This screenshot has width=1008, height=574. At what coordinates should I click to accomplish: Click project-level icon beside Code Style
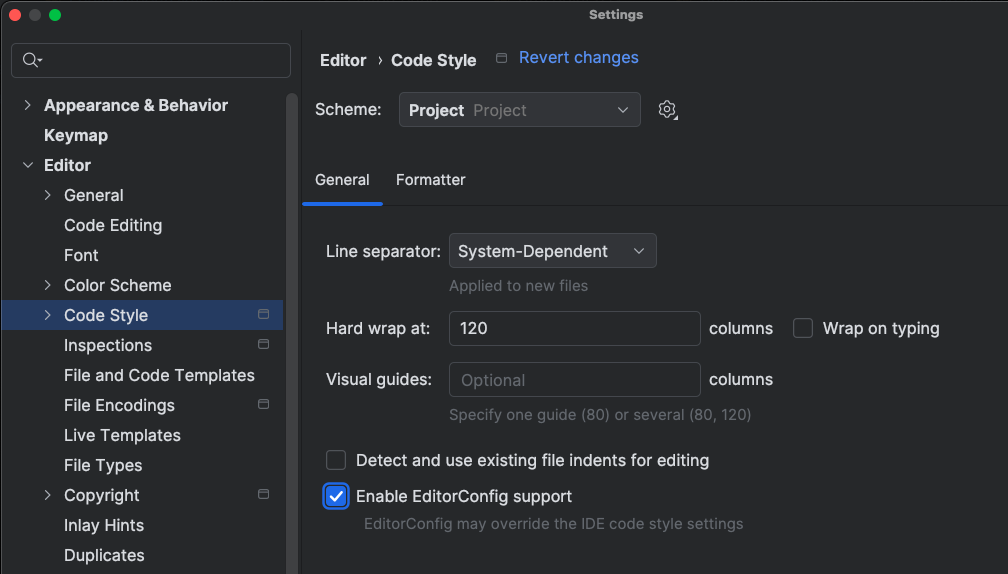(x=264, y=315)
